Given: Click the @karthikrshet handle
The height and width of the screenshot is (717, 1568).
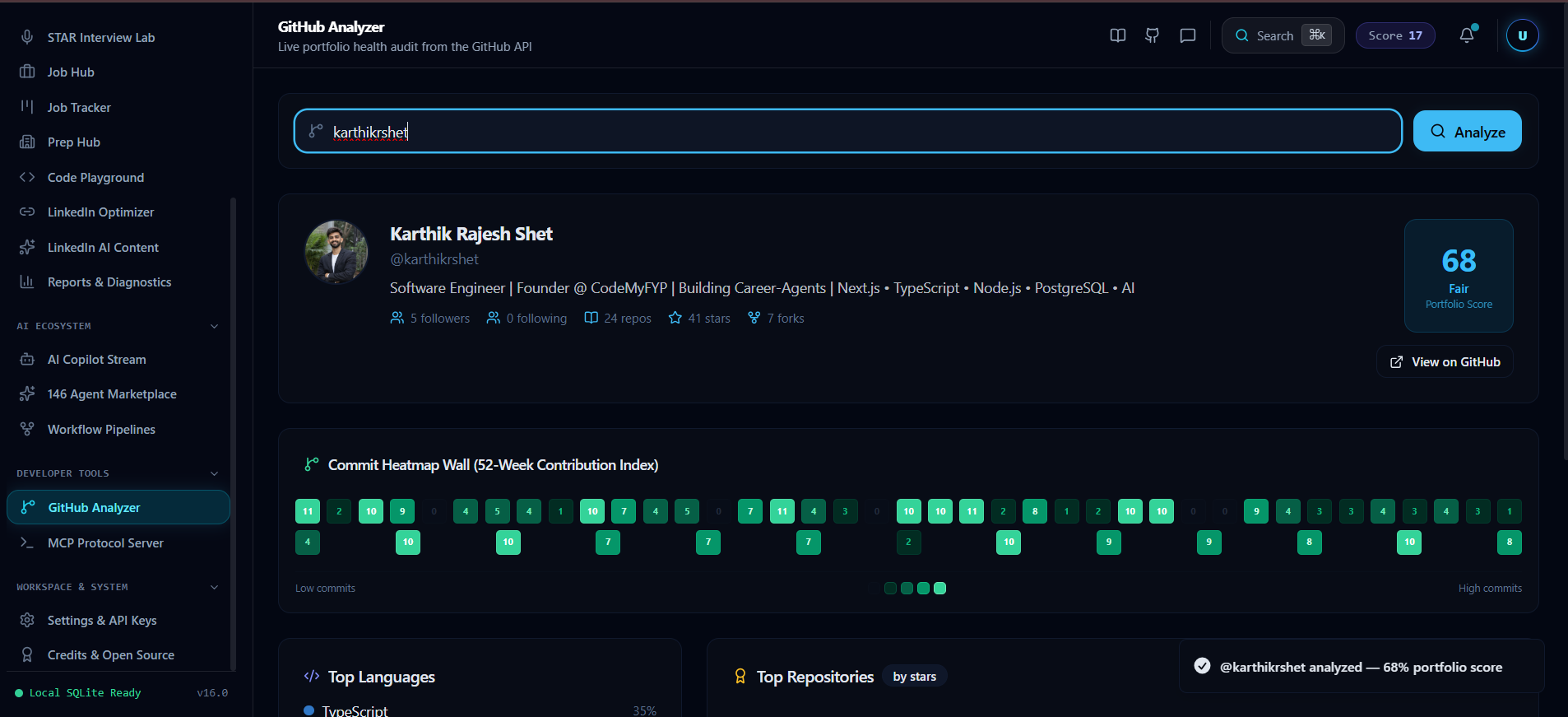Looking at the screenshot, I should [434, 259].
